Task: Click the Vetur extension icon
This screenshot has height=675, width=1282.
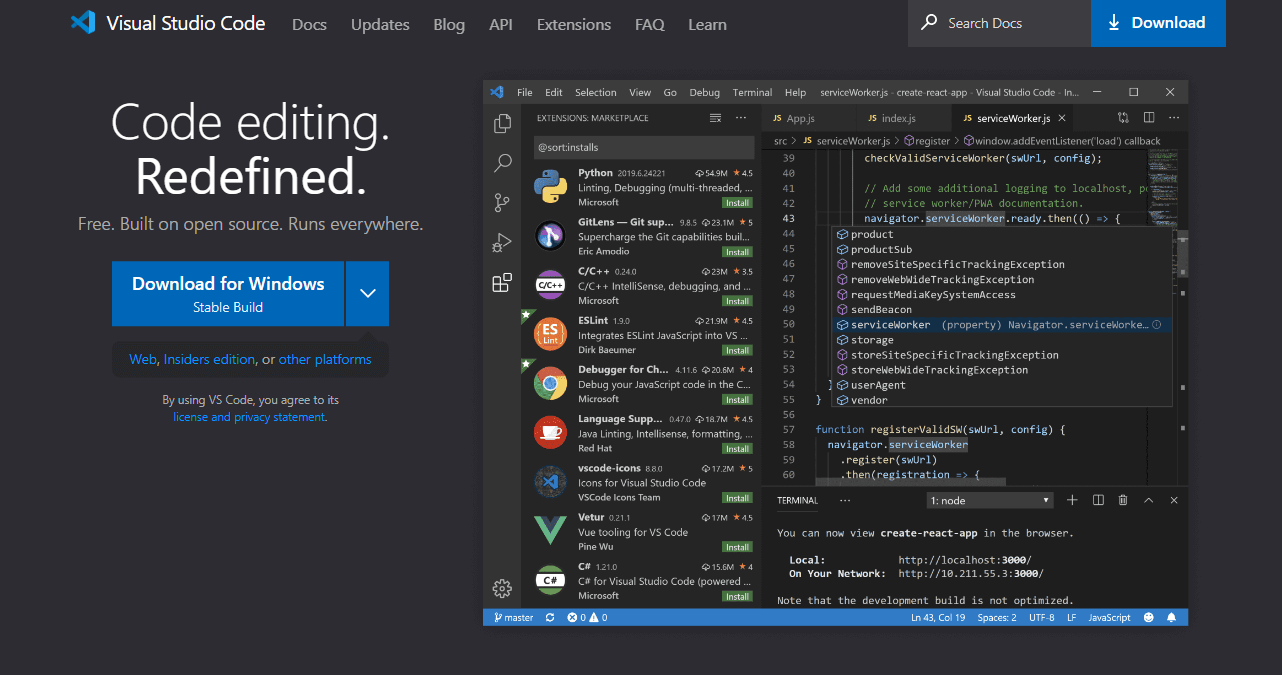Action: pos(550,530)
